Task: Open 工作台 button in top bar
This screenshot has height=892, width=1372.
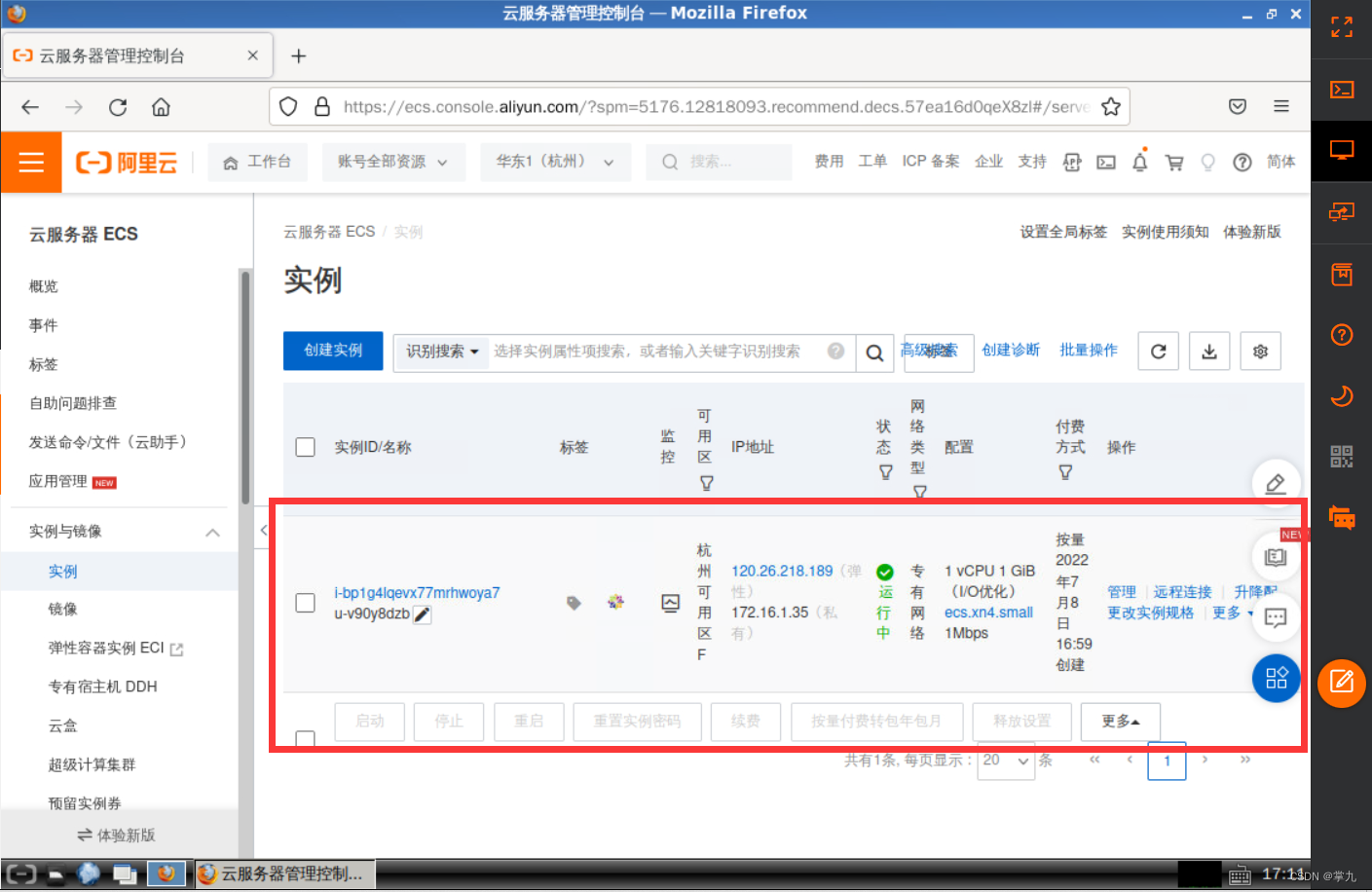Action: click(258, 162)
